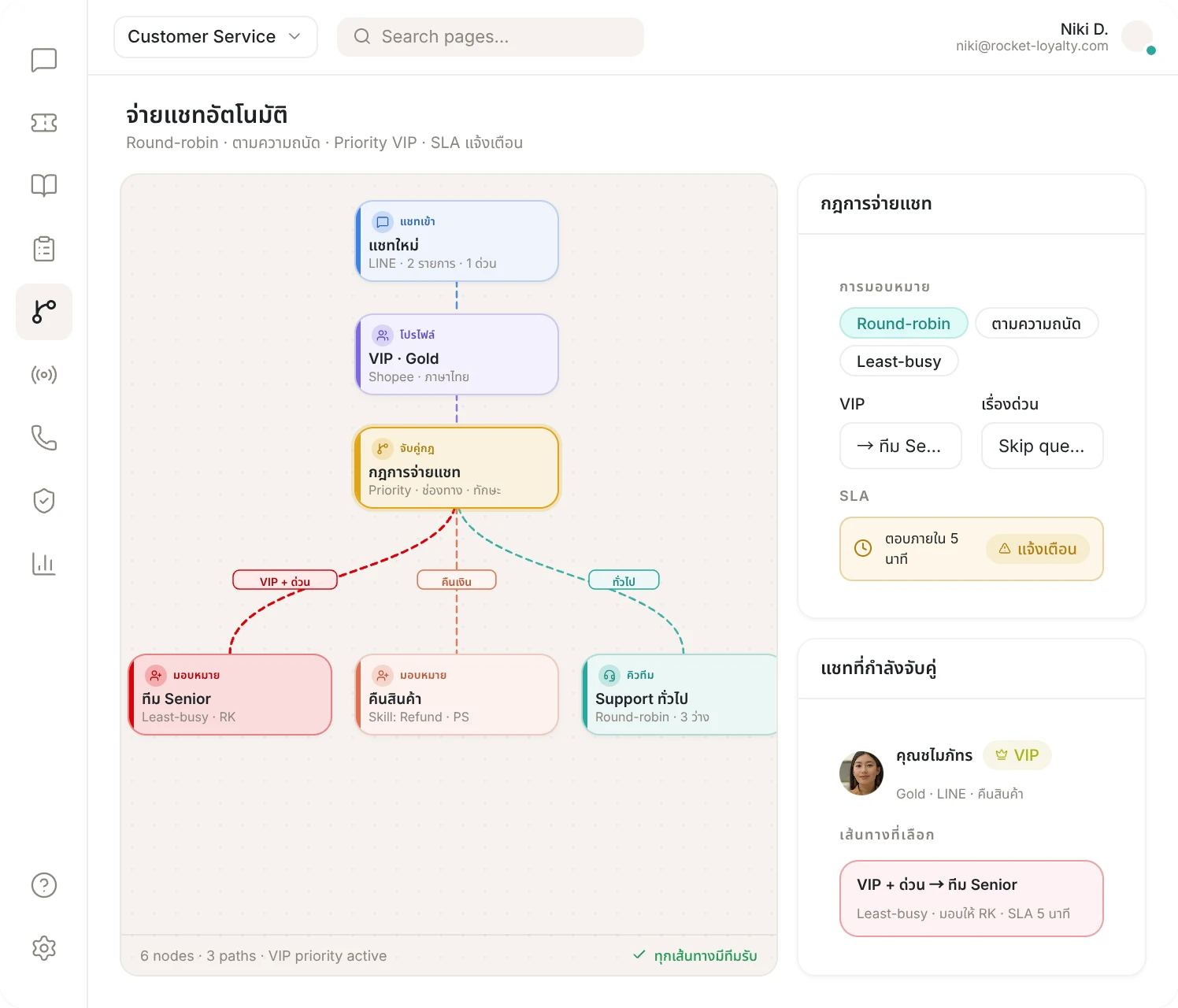1178x1008 pixels.
Task: Click the magnifier icon in search bar
Action: (x=362, y=36)
